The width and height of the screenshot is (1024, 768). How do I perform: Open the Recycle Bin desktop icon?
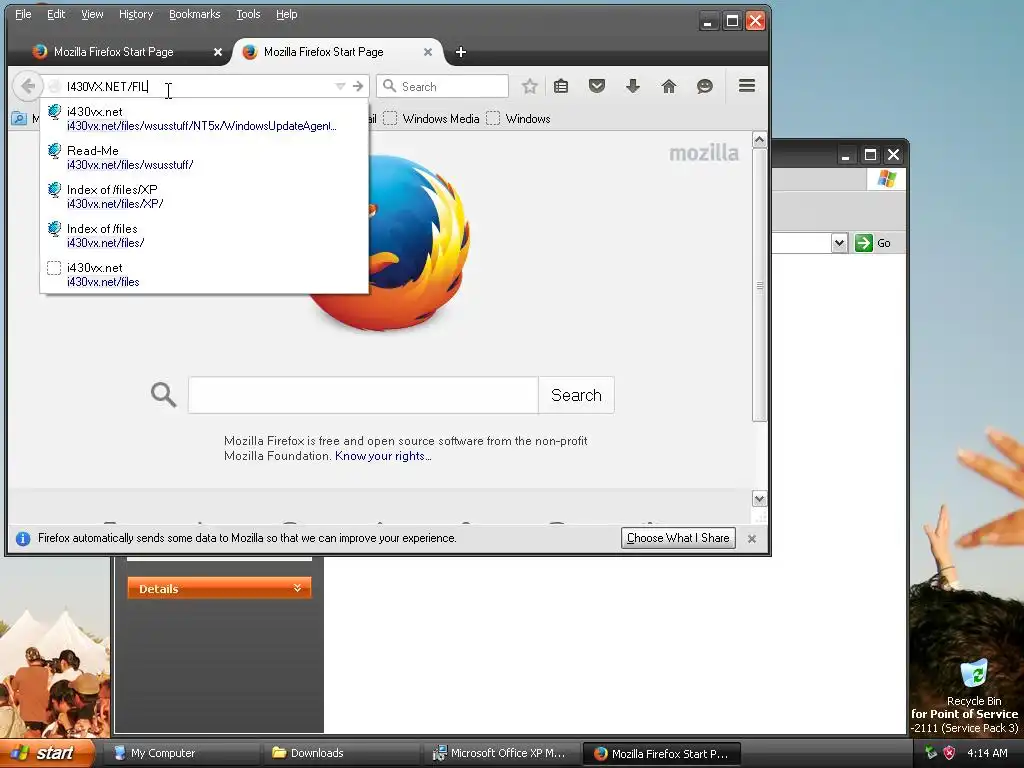click(x=974, y=682)
